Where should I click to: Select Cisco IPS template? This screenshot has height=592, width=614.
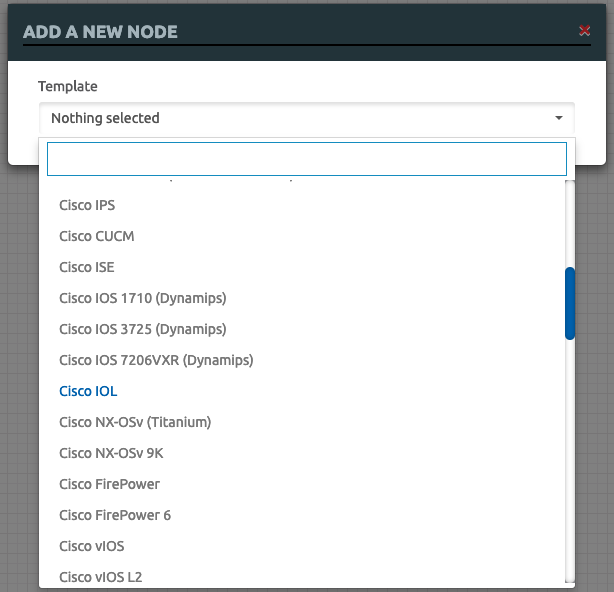[302, 205]
